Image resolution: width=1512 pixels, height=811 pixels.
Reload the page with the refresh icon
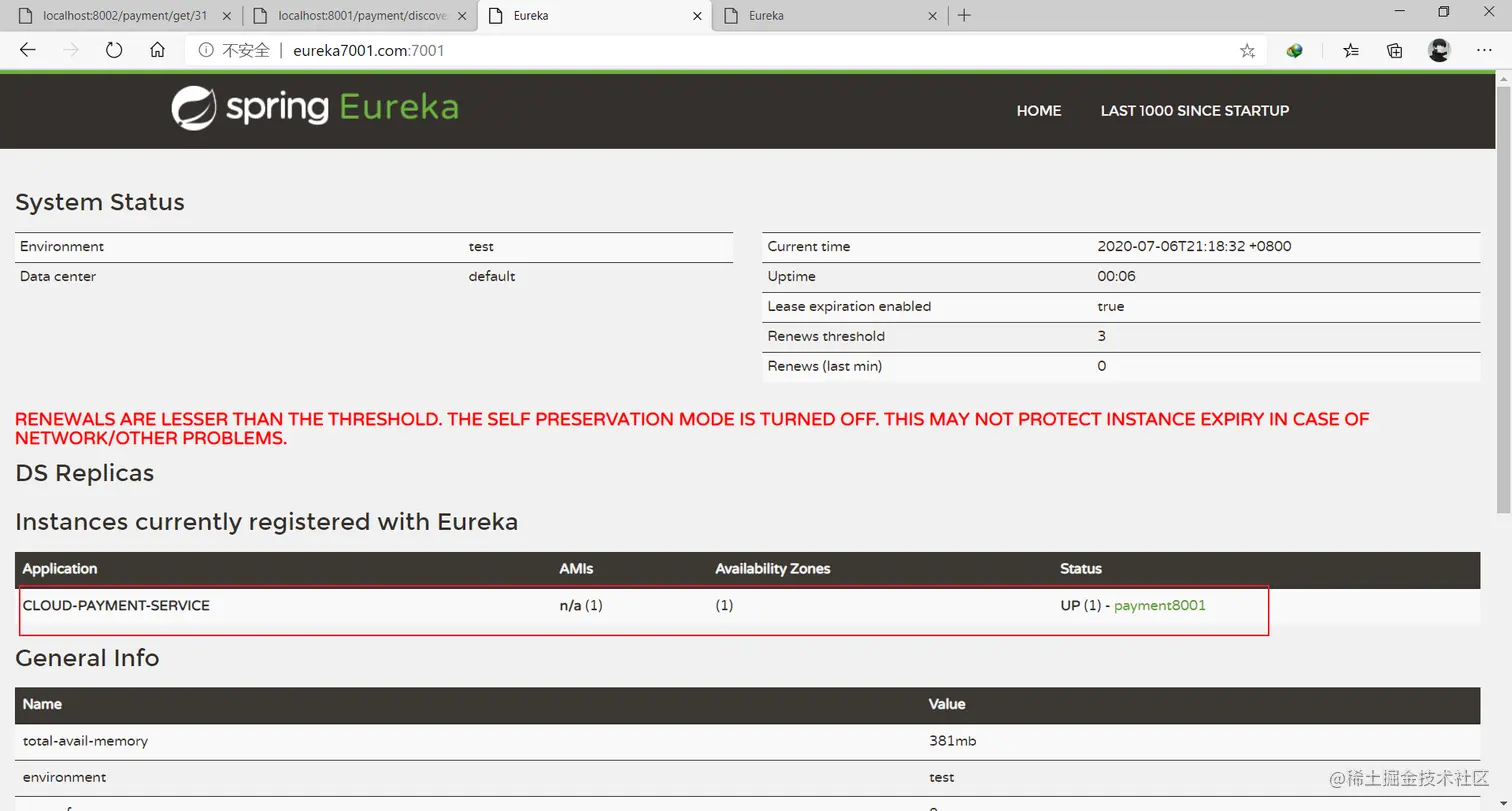point(114,50)
